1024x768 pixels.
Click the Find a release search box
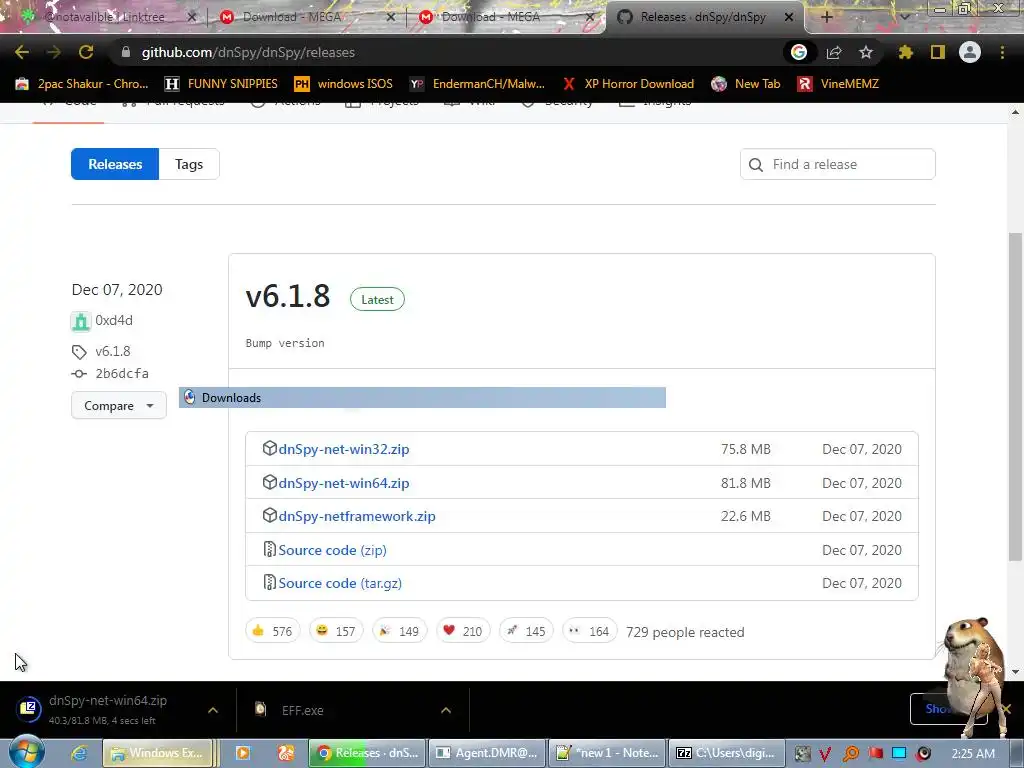(838, 164)
